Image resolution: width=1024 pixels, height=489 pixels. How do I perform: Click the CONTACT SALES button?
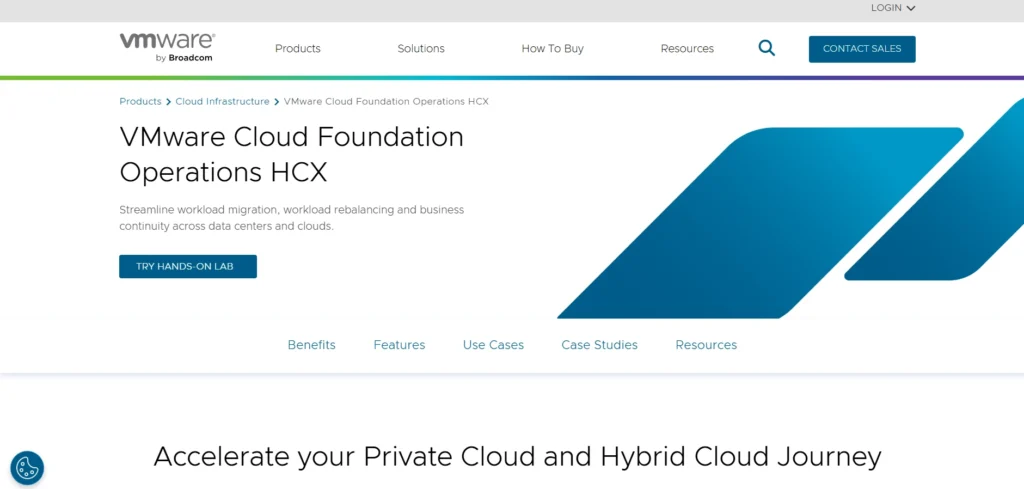pos(862,49)
